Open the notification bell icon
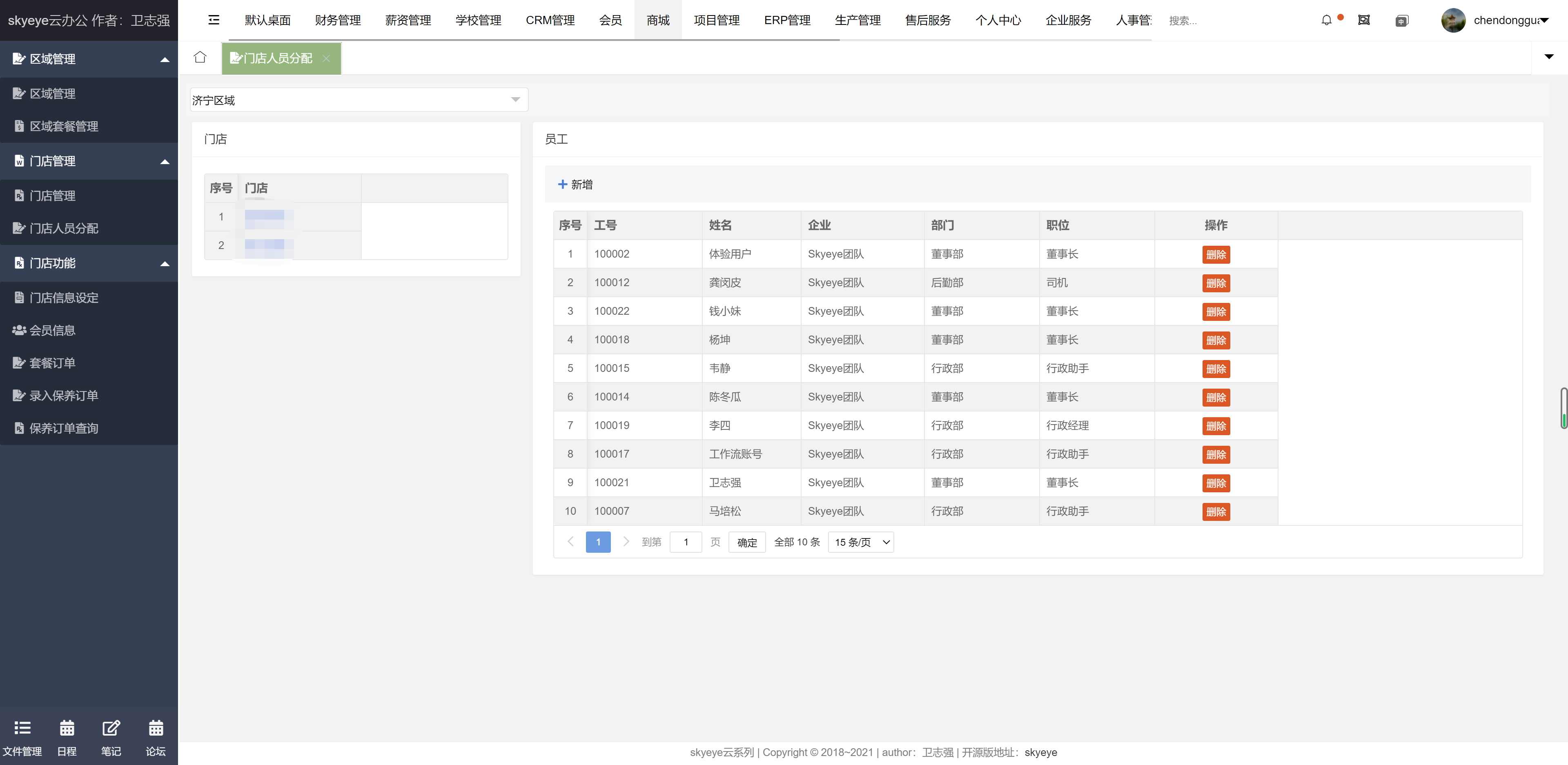This screenshot has height=765, width=1568. point(1326,20)
